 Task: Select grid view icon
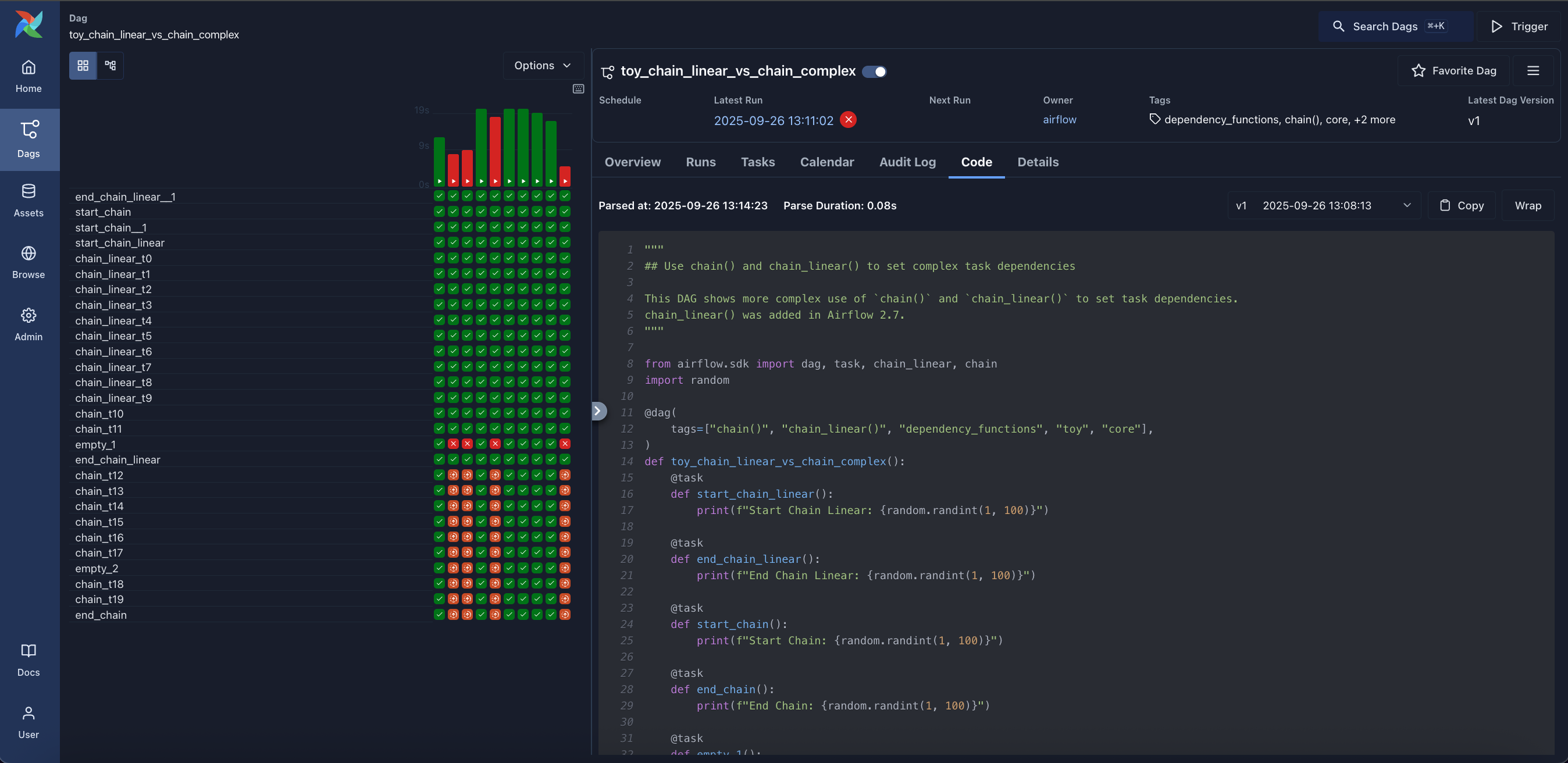83,65
